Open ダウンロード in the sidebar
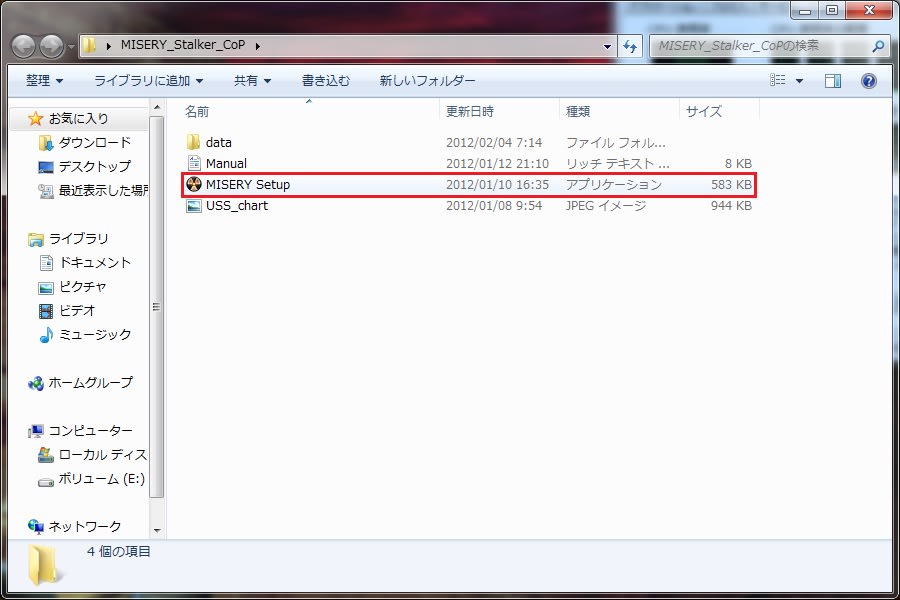900x600 pixels. 95,142
